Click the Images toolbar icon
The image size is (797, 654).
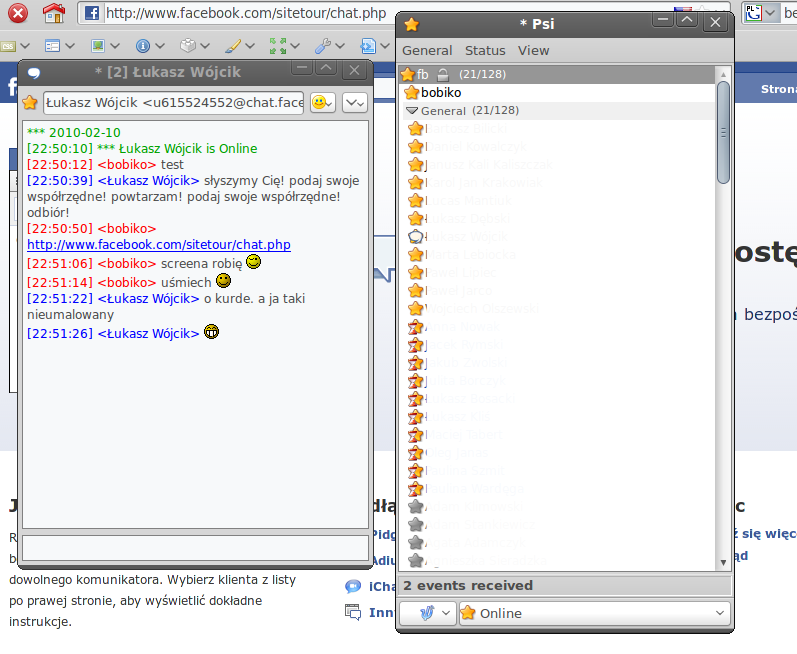pyautogui.click(x=99, y=45)
